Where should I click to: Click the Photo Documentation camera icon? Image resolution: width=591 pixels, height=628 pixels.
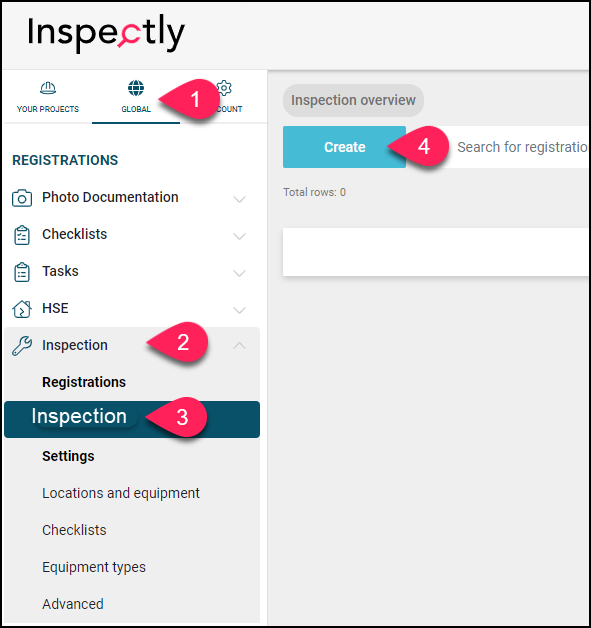(x=22, y=198)
